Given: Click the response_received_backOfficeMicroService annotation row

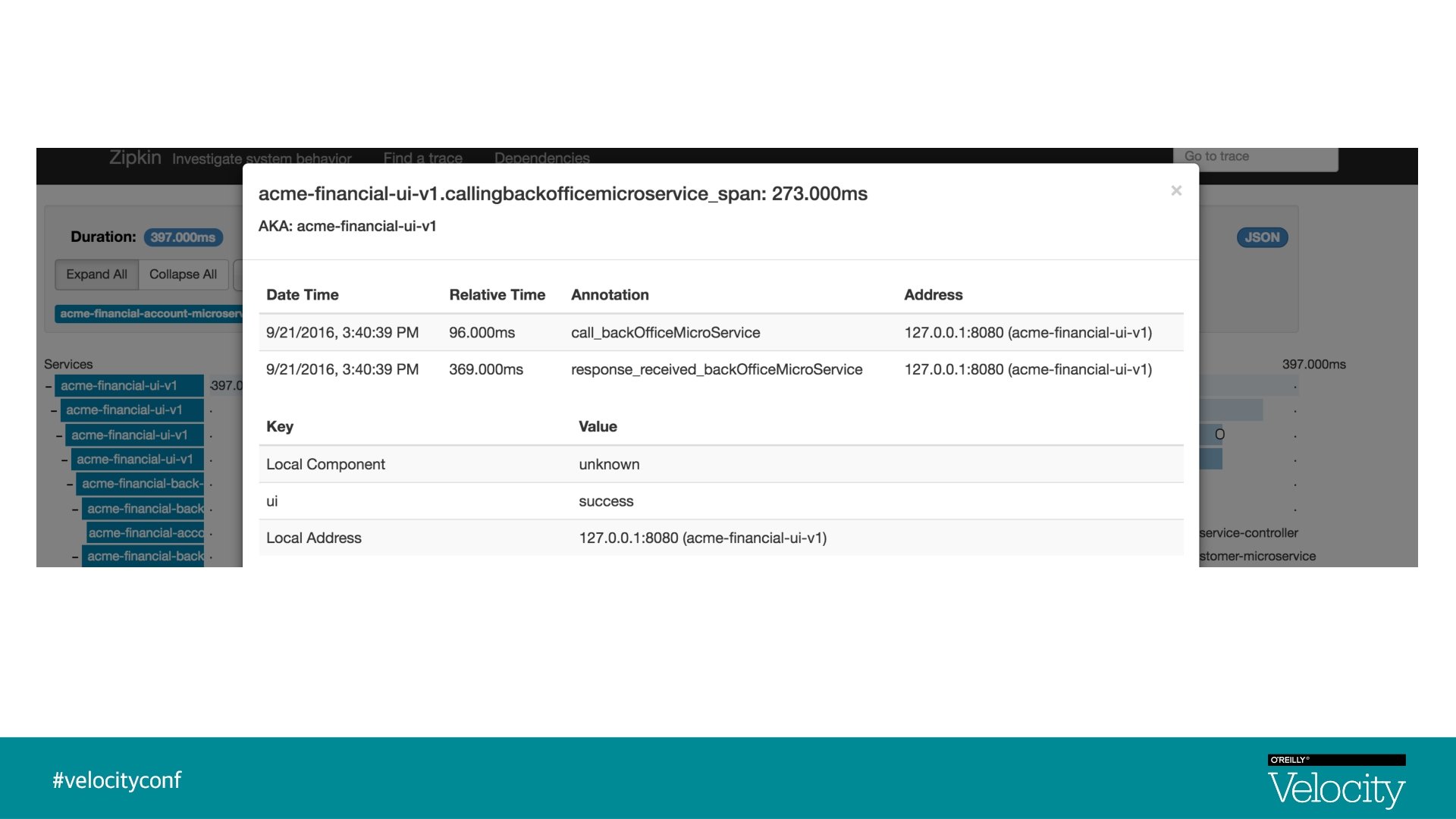Looking at the screenshot, I should (716, 370).
